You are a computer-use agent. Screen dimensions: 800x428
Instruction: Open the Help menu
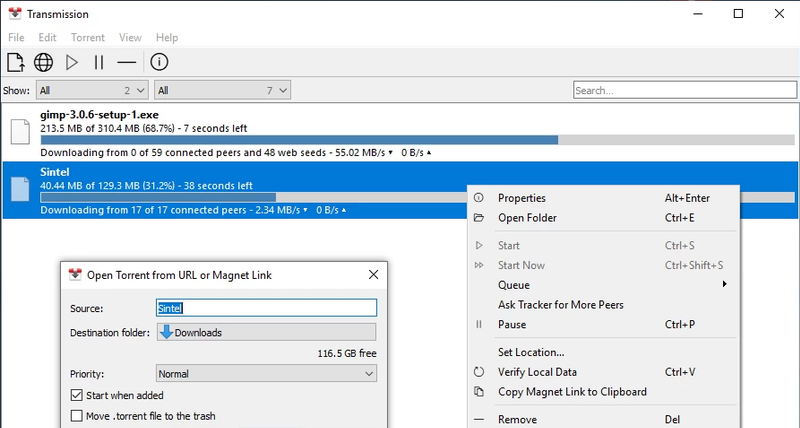click(x=167, y=37)
